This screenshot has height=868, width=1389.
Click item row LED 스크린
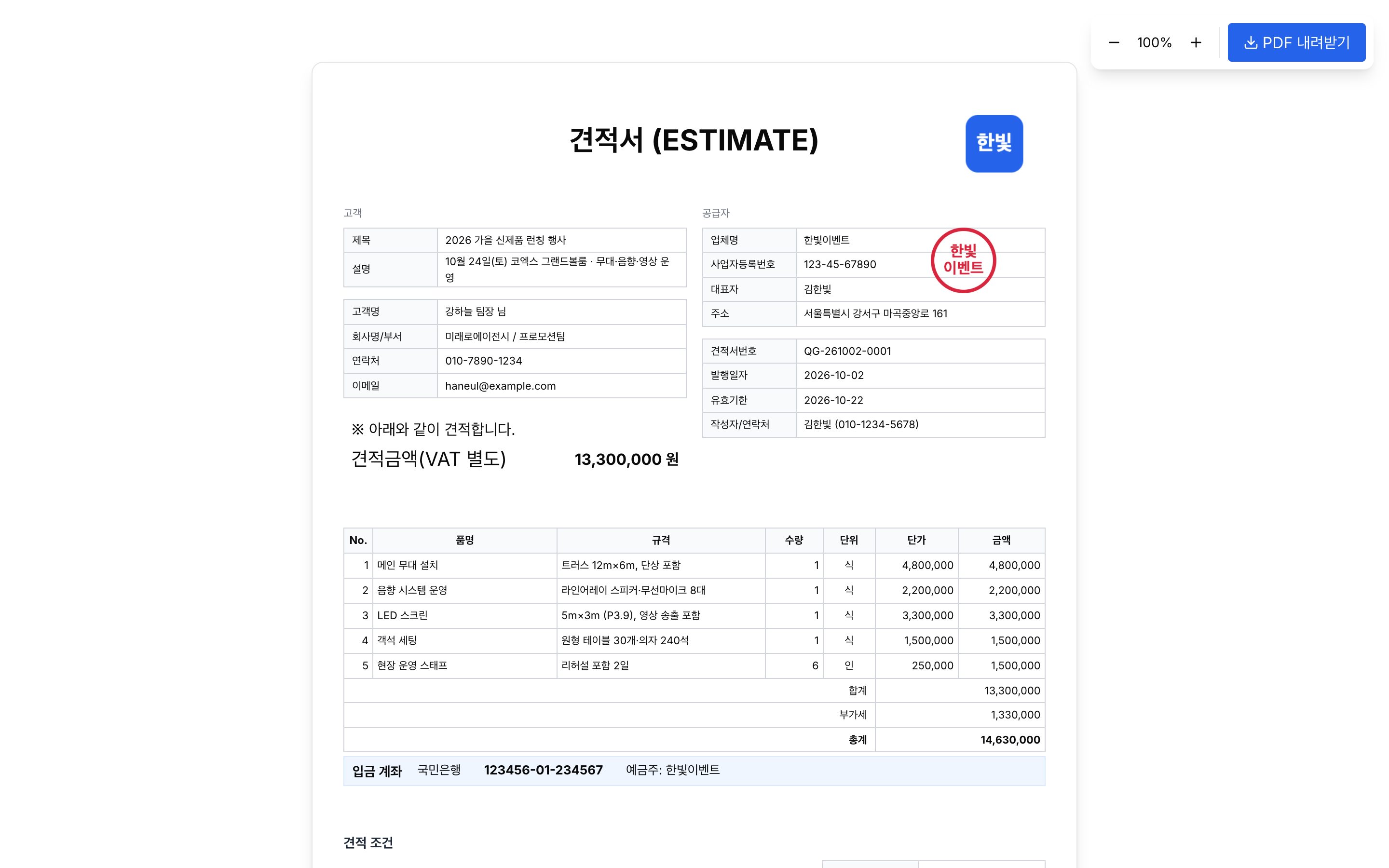694,615
